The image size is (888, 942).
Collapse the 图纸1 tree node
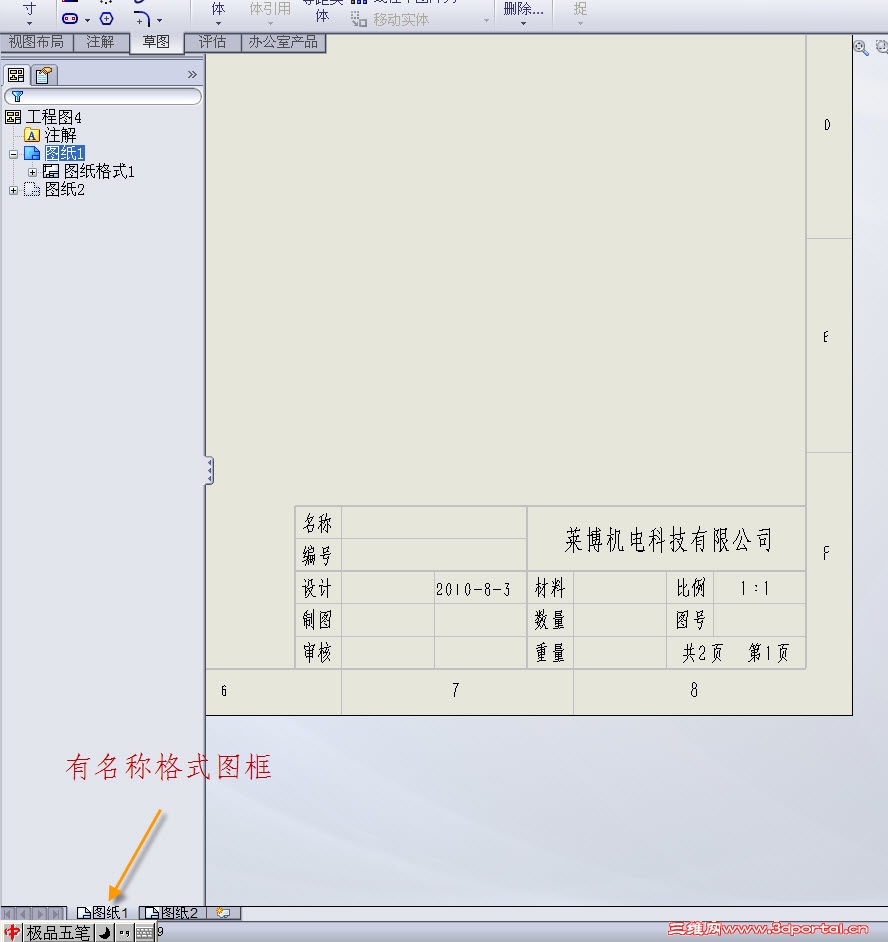tap(13, 154)
